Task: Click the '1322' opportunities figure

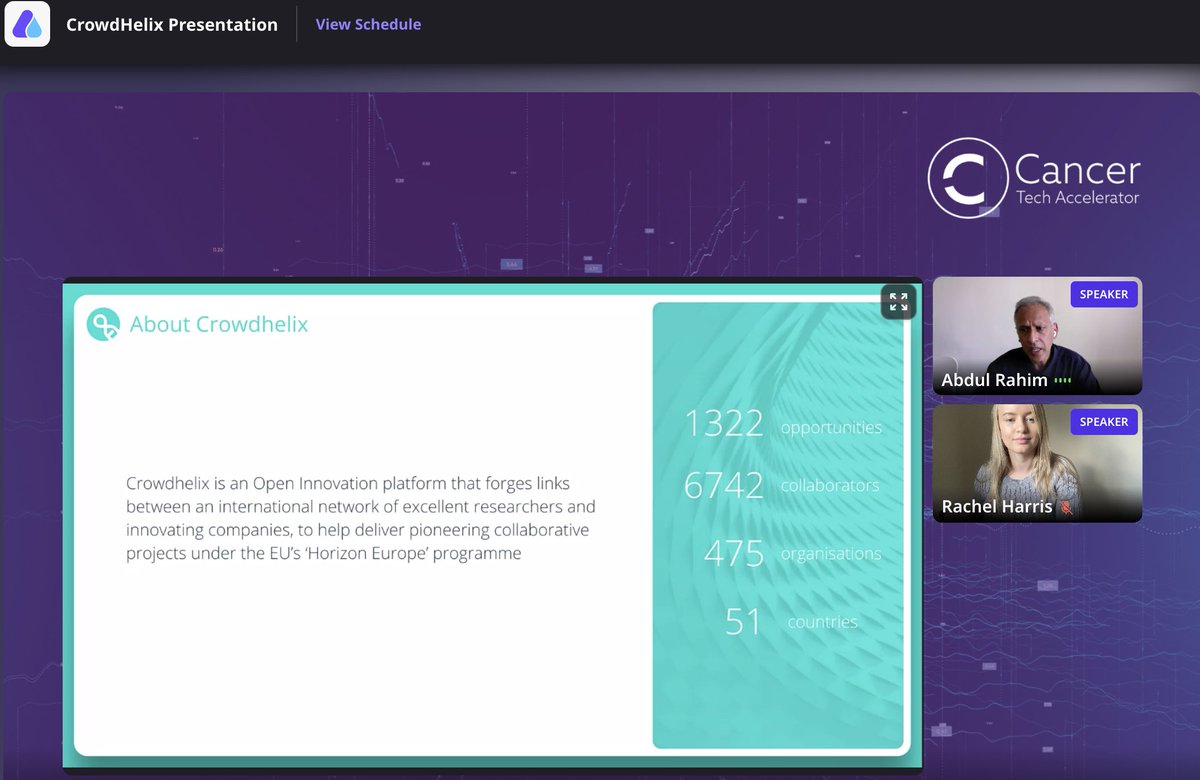Action: click(x=724, y=424)
